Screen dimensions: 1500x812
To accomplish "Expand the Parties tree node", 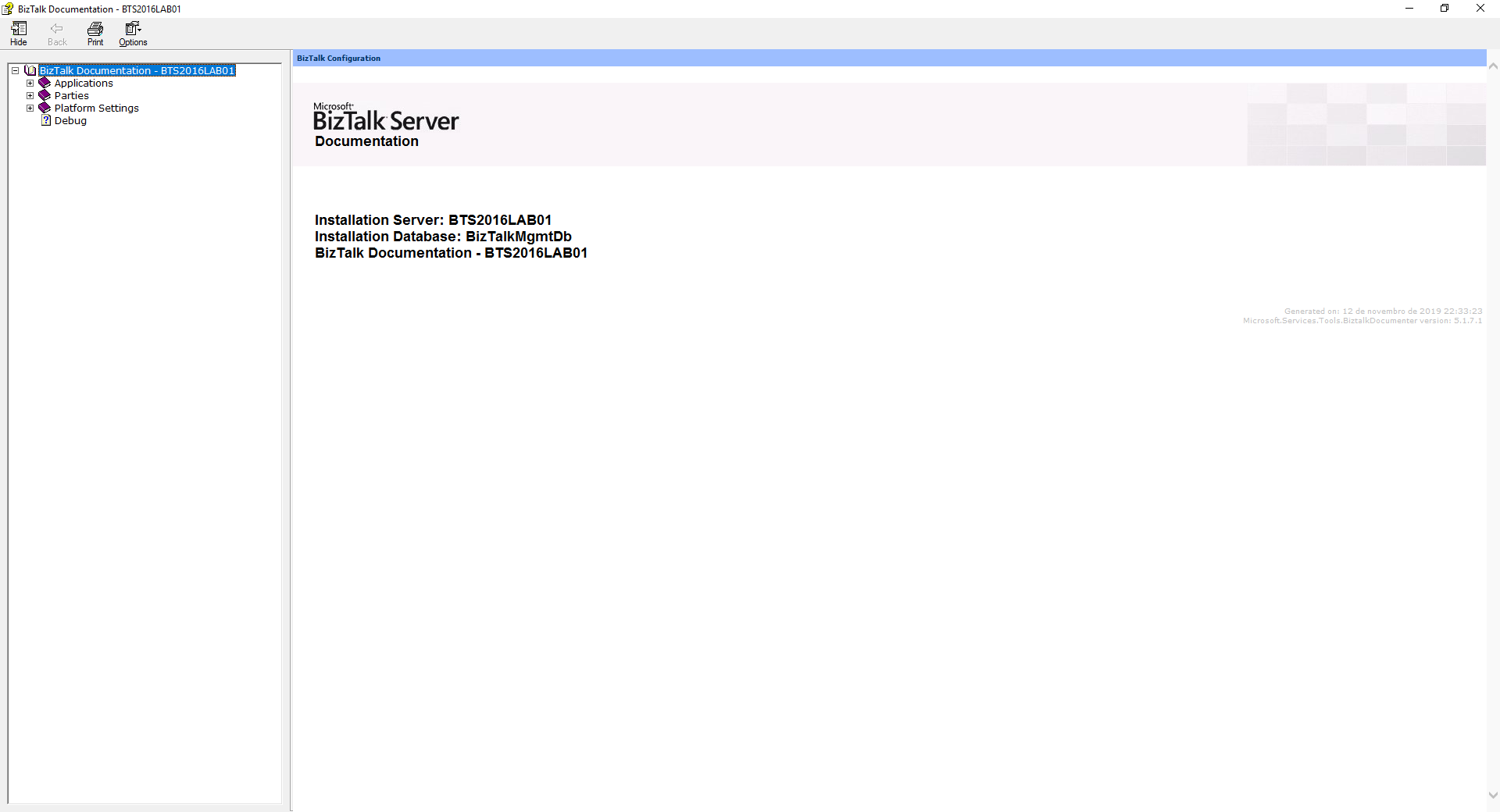I will [x=30, y=96].
